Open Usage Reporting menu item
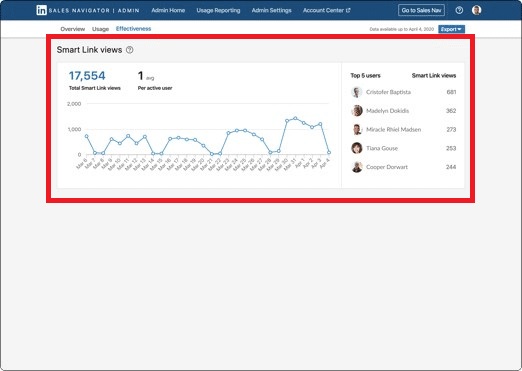The height and width of the screenshot is (371, 522). 218,10
